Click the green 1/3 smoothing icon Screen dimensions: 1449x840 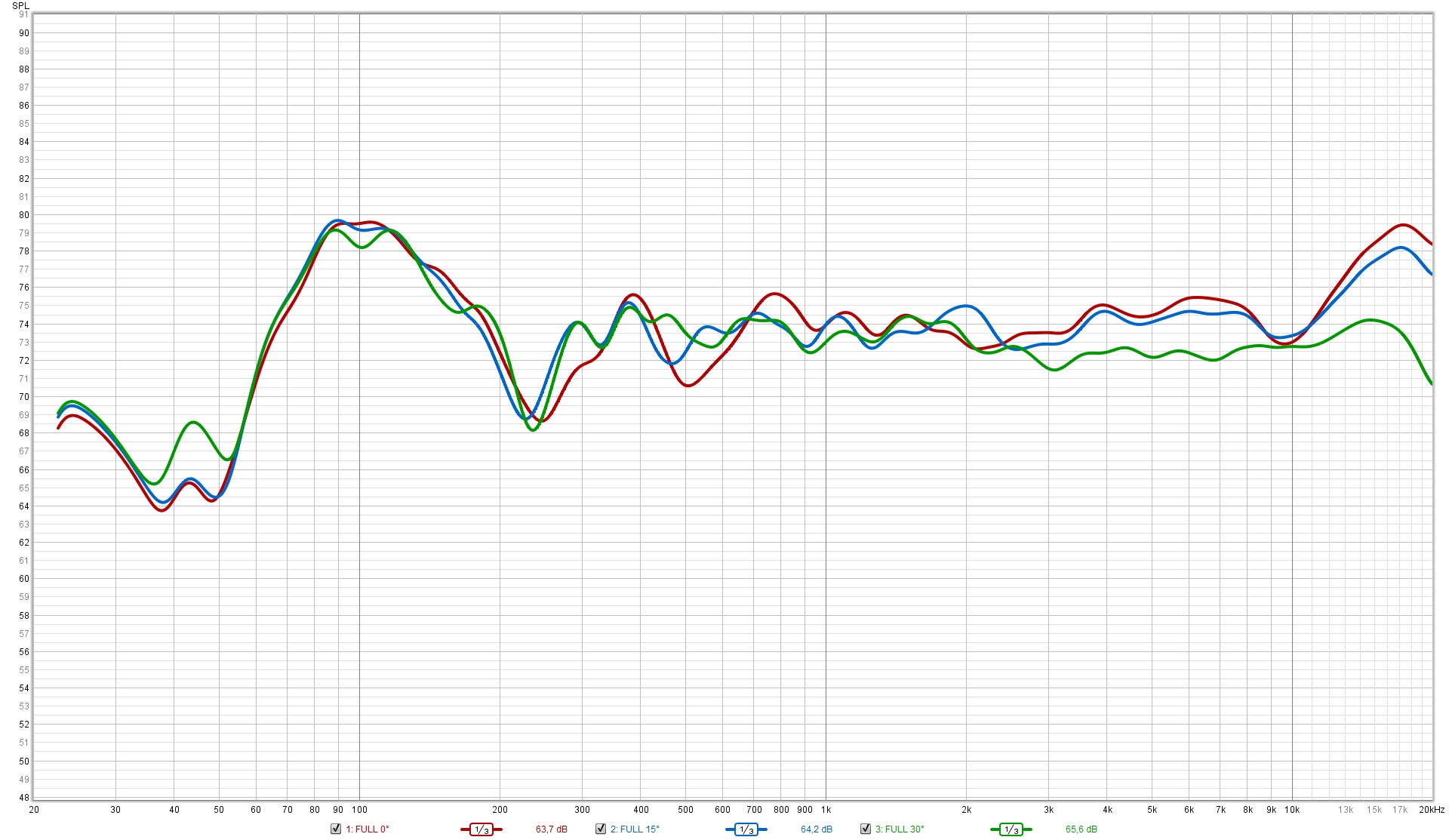click(x=1011, y=829)
